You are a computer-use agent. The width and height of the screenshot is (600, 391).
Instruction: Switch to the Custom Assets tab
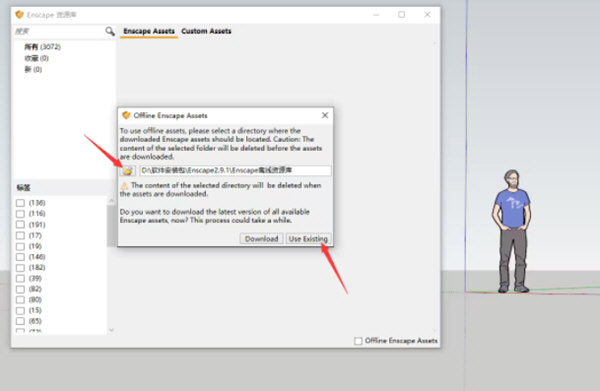206,31
